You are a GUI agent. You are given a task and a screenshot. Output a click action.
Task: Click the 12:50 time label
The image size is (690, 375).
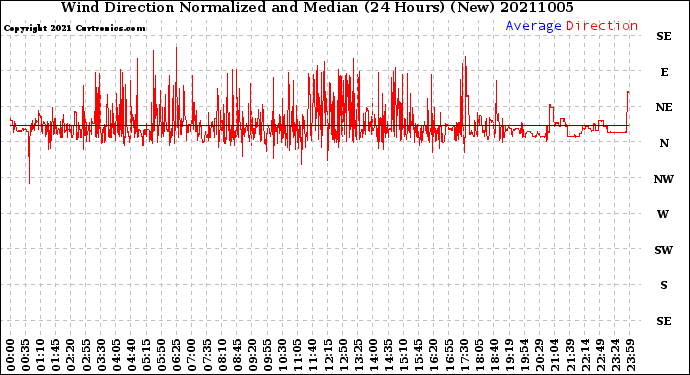coord(343,355)
